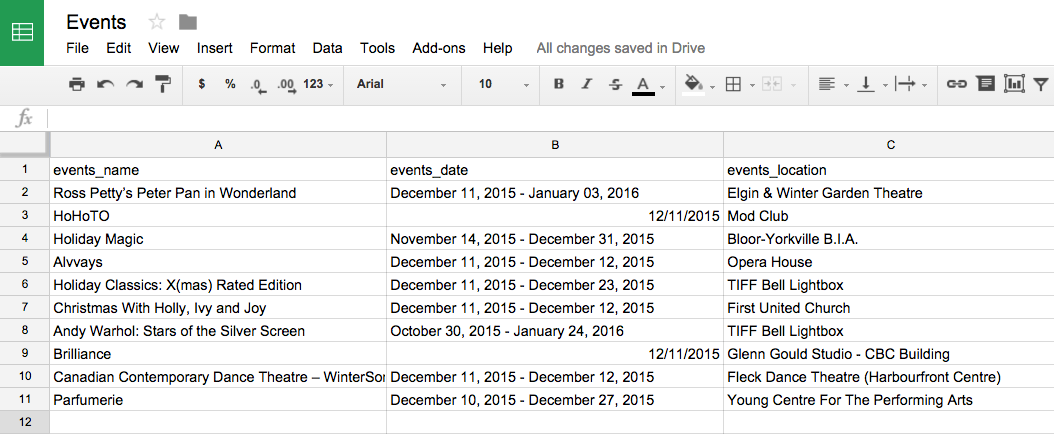Toggle italic formatting
This screenshot has height=434, width=1054.
[x=586, y=84]
